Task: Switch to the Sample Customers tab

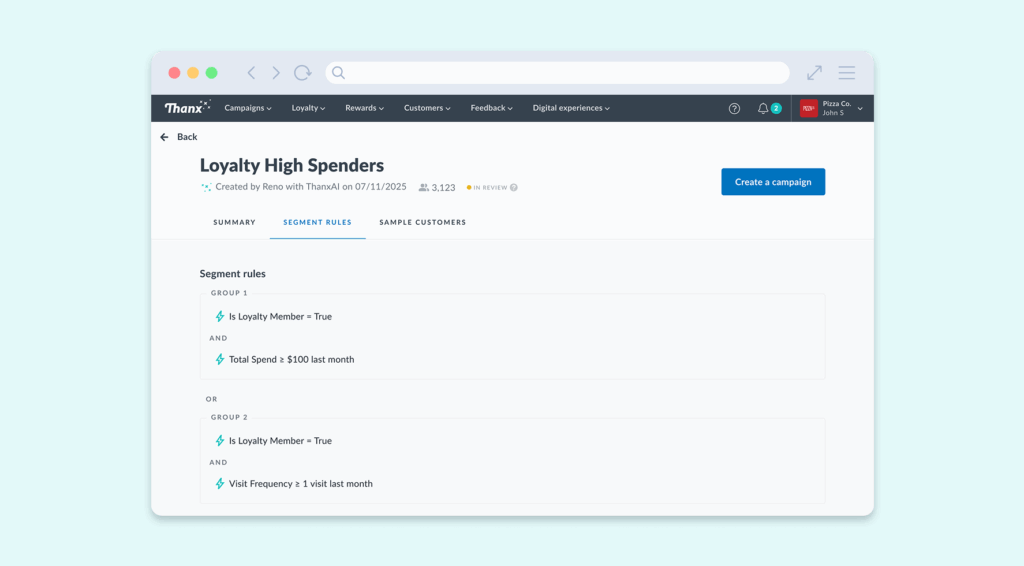Action: point(422,222)
